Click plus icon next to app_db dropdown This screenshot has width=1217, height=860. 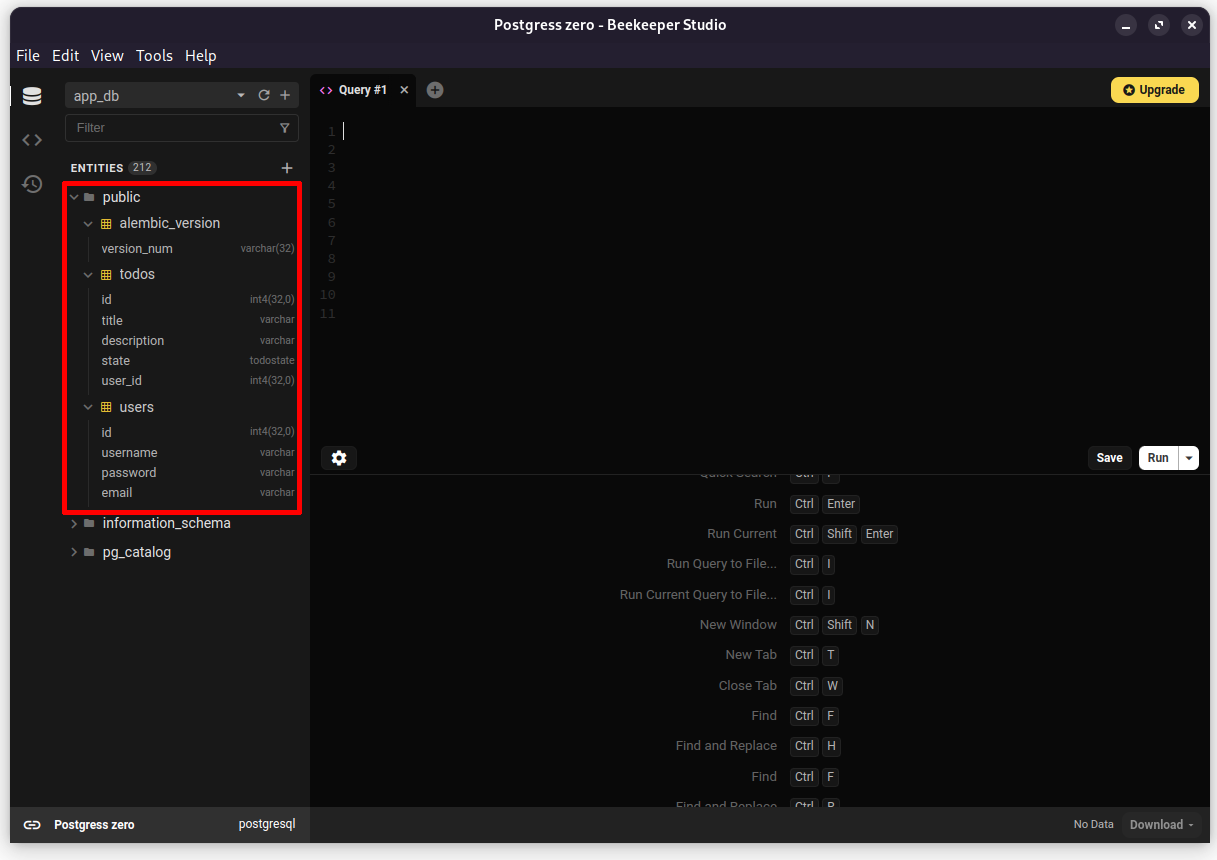click(285, 96)
